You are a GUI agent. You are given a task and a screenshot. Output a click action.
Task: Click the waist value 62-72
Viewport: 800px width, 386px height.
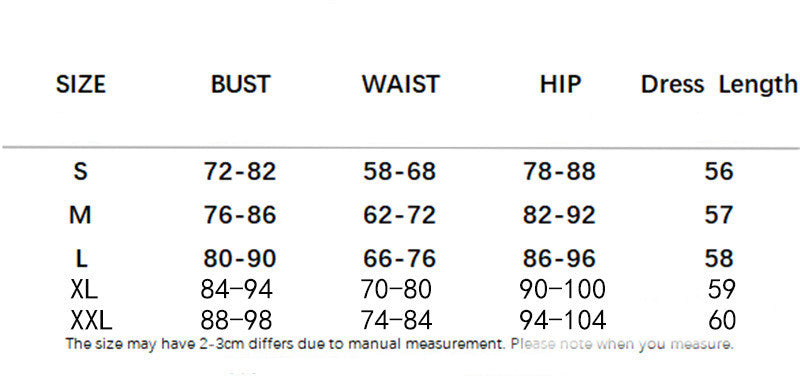399,215
